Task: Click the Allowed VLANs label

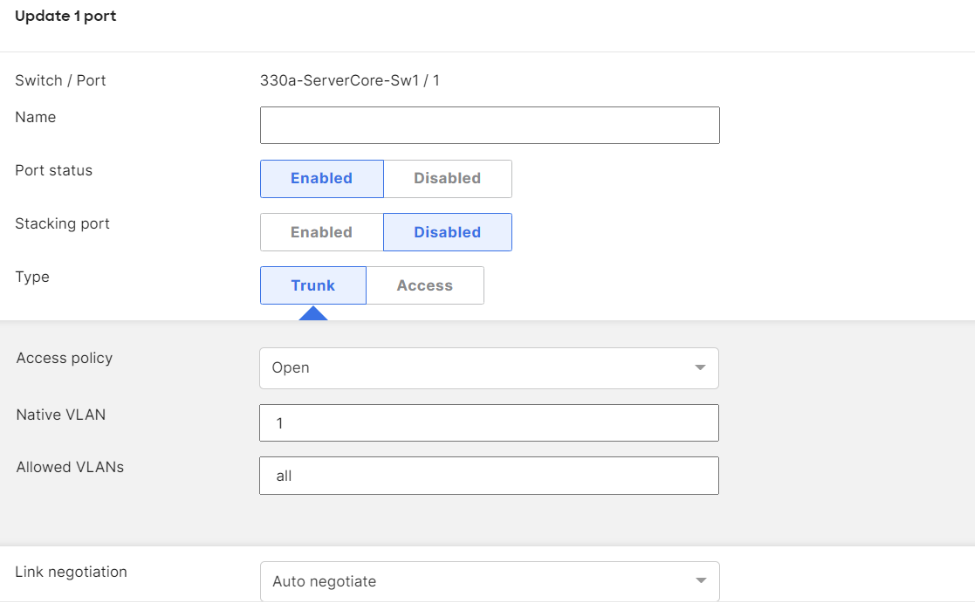Action: click(x=70, y=467)
